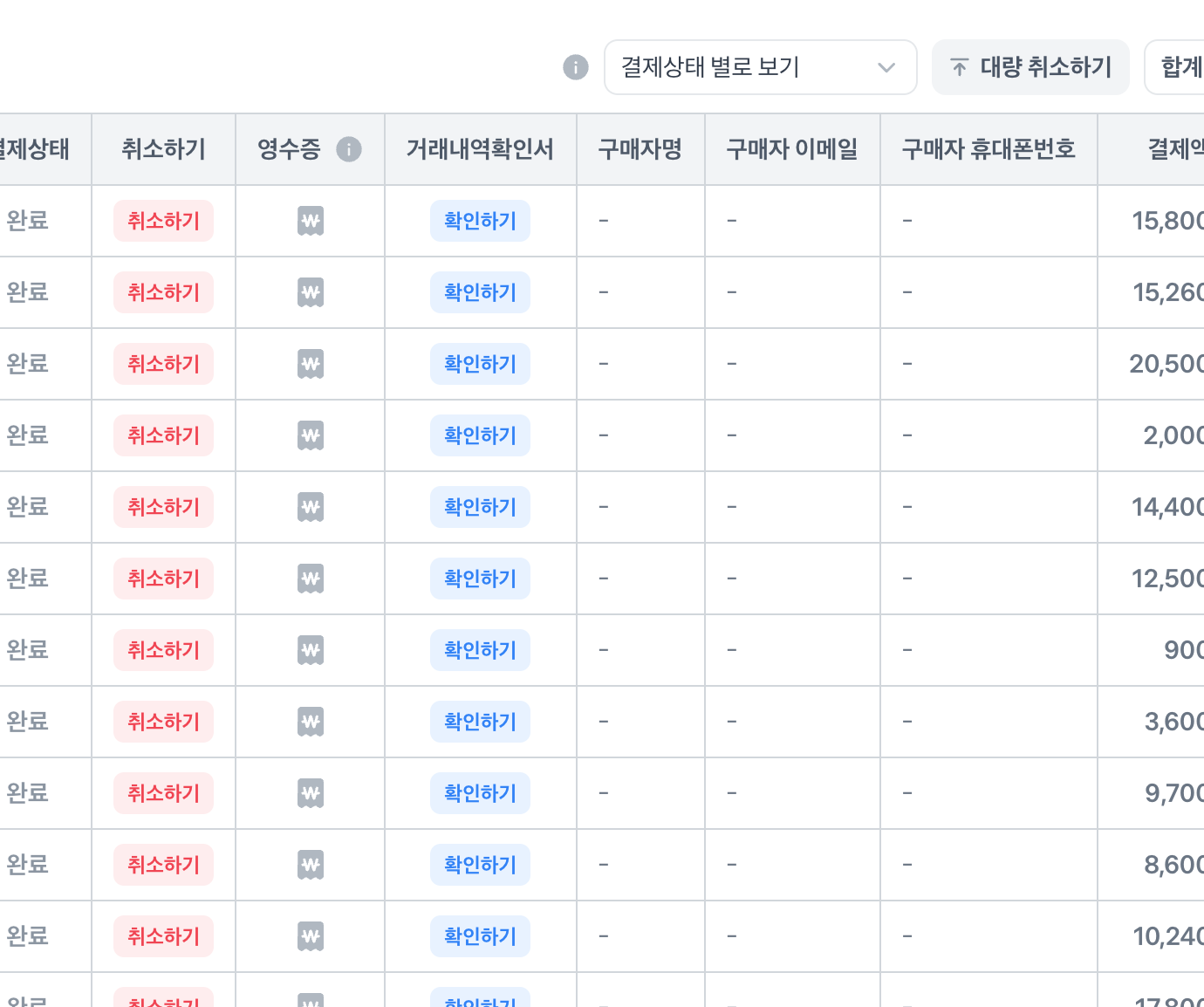Click the chevron arrow in the payment status dropdown
Image resolution: width=1204 pixels, height=1007 pixels.
coord(886,67)
